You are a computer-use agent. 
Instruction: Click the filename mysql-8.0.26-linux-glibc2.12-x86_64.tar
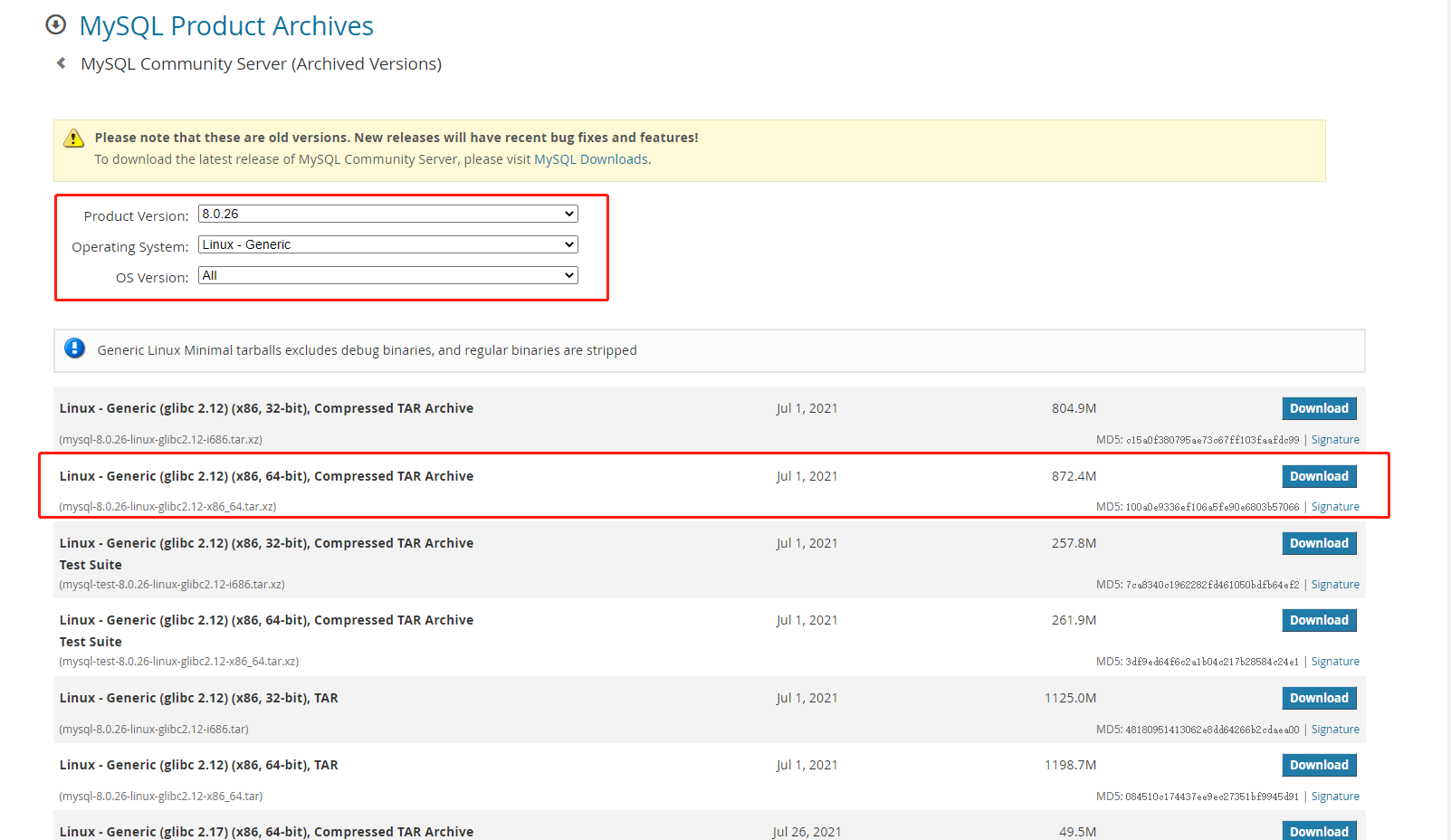coord(161,797)
